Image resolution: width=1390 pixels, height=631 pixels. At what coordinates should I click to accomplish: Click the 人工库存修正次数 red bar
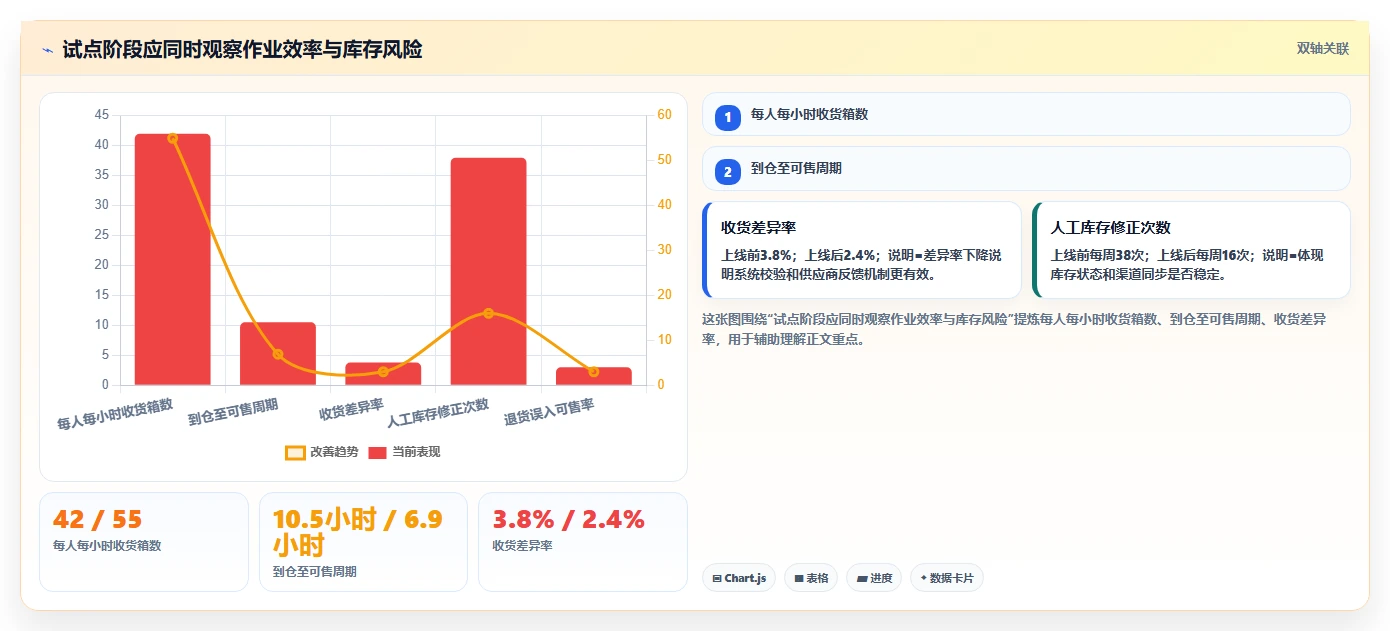[488, 271]
